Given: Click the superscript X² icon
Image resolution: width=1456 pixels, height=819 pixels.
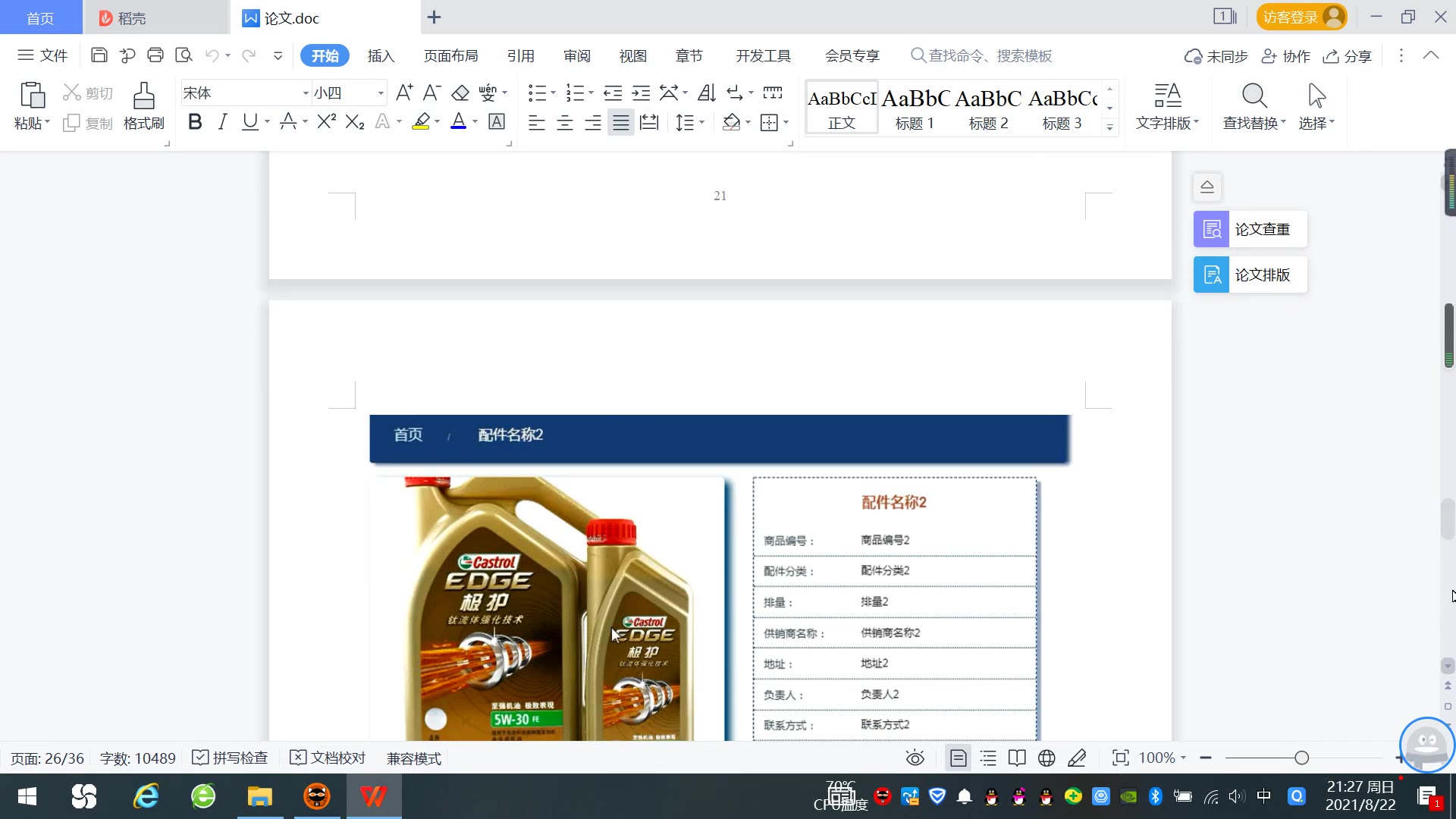Looking at the screenshot, I should click(326, 122).
